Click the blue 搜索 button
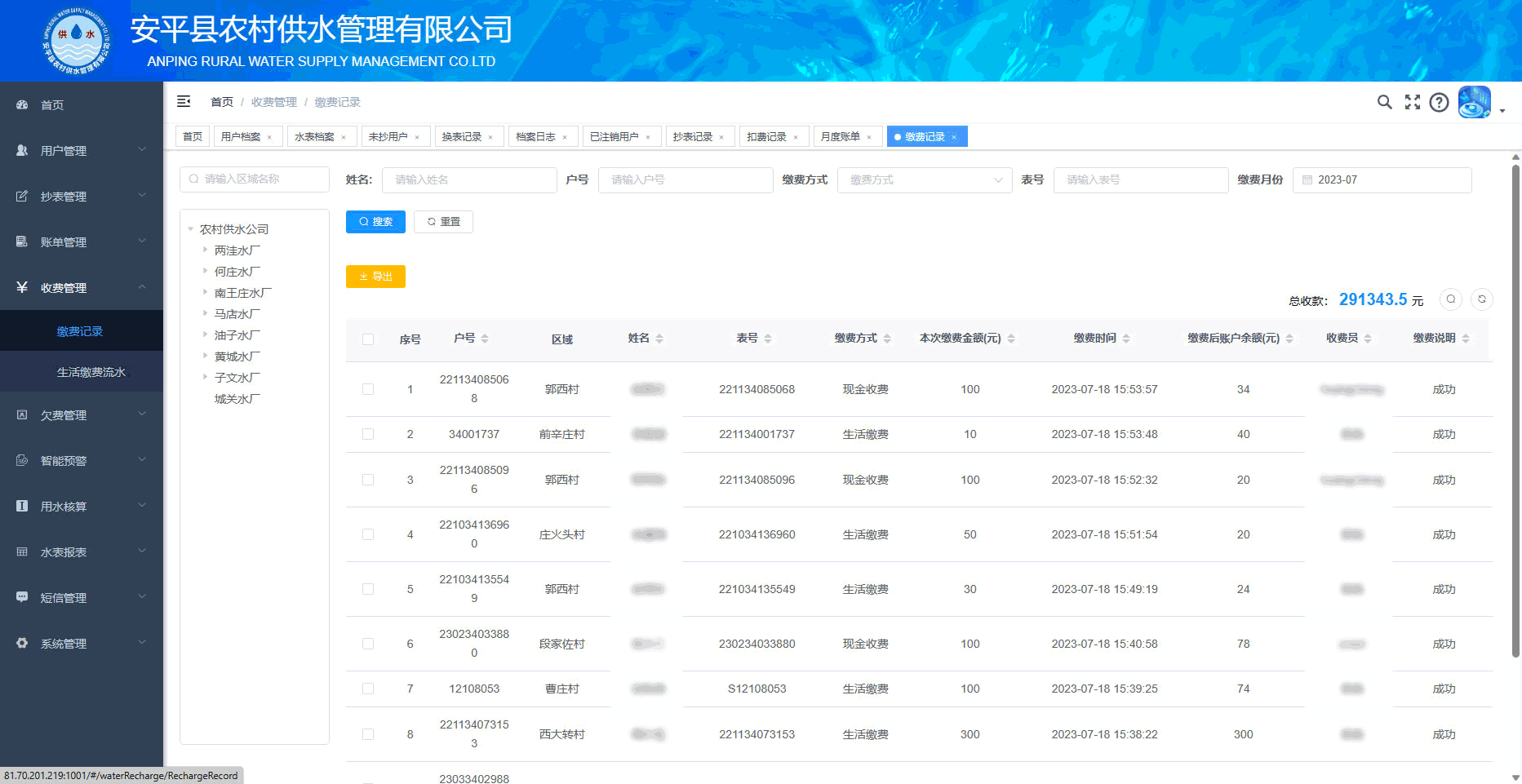This screenshot has width=1522, height=784. (375, 222)
